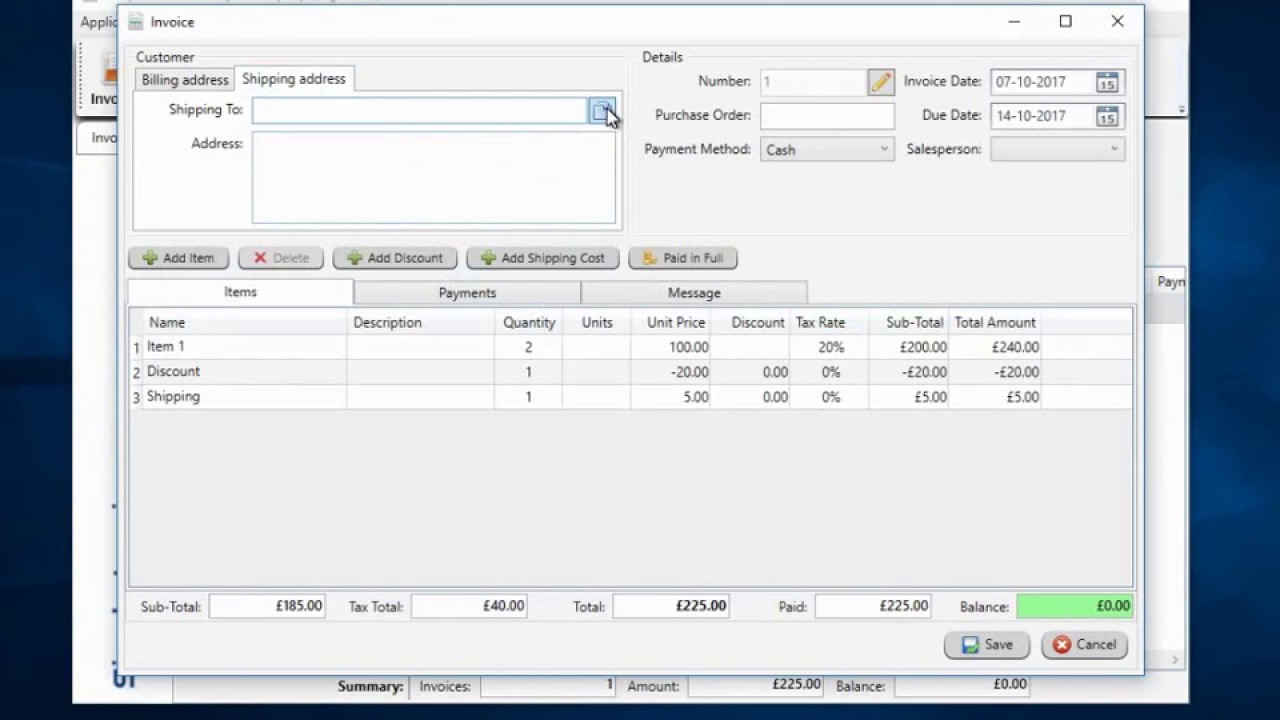Click Add Shipping Cost button
This screenshot has width=1280, height=720.
543,258
